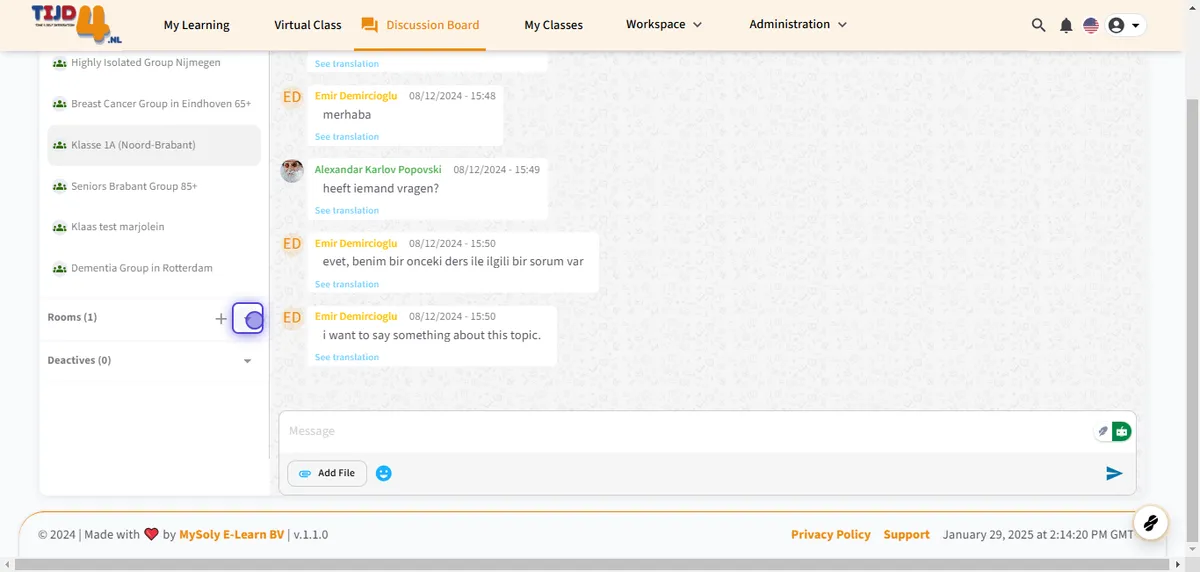Open the Support link
Image resolution: width=1200 pixels, height=572 pixels.
point(907,535)
